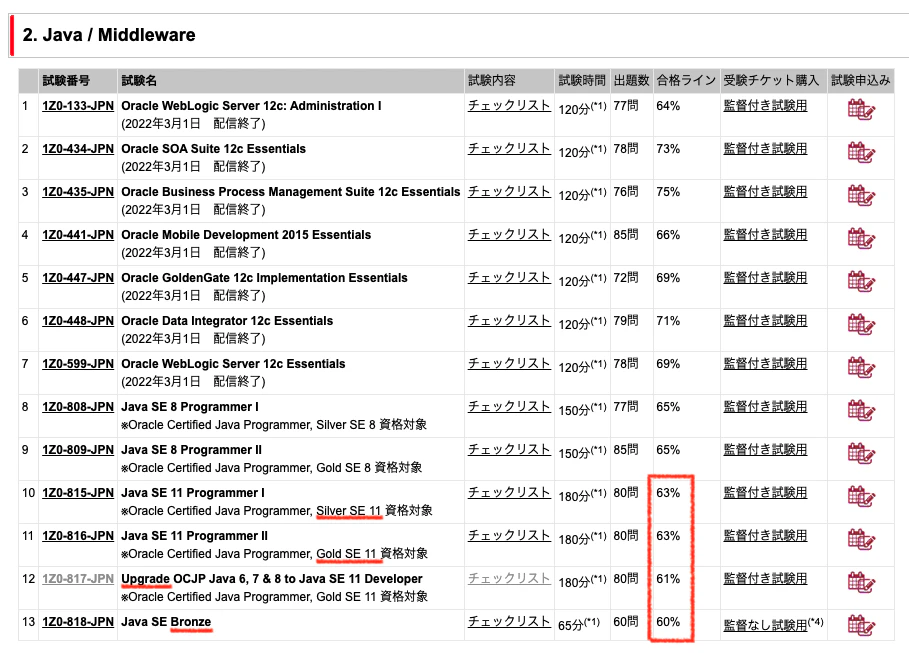The width and height of the screenshot is (909, 653).
Task: Open exam registration calendar icon for 1Z0-448-JPN row
Action: 861,324
